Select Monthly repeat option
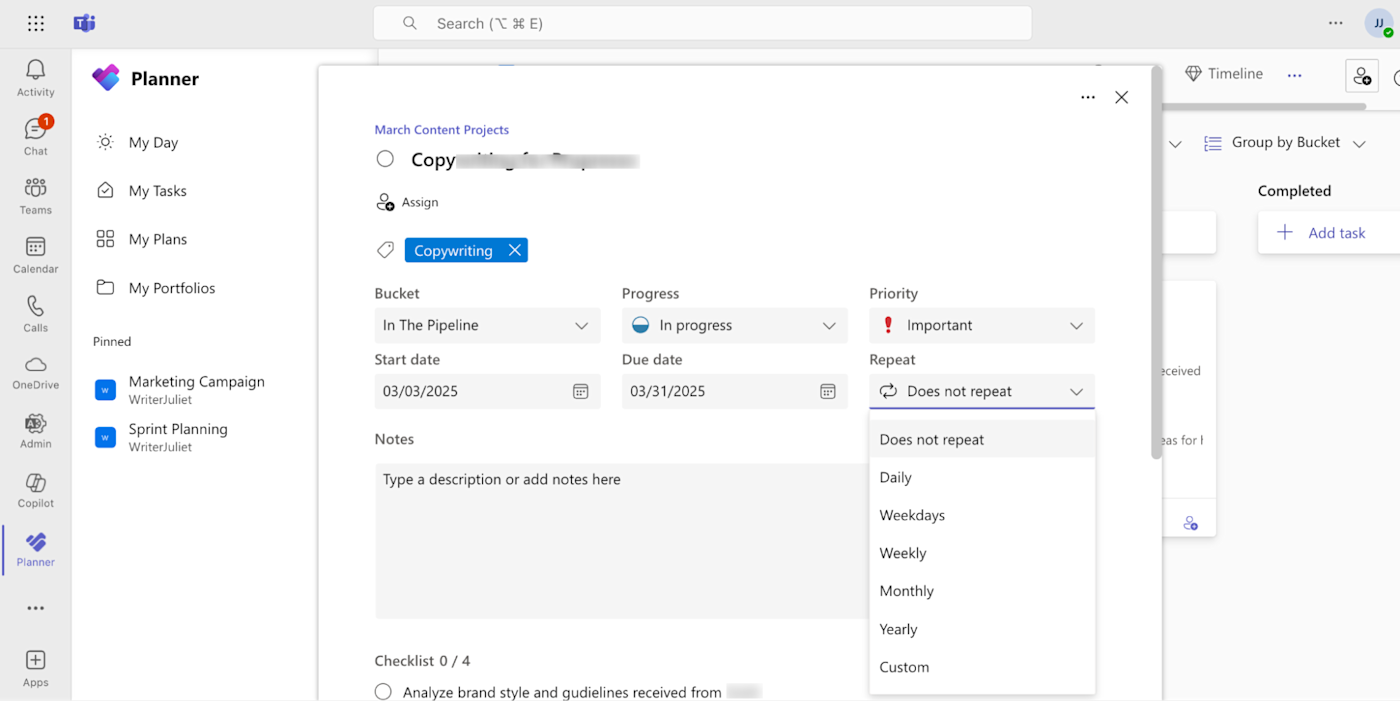The width and height of the screenshot is (1400, 701). pyautogui.click(x=906, y=591)
